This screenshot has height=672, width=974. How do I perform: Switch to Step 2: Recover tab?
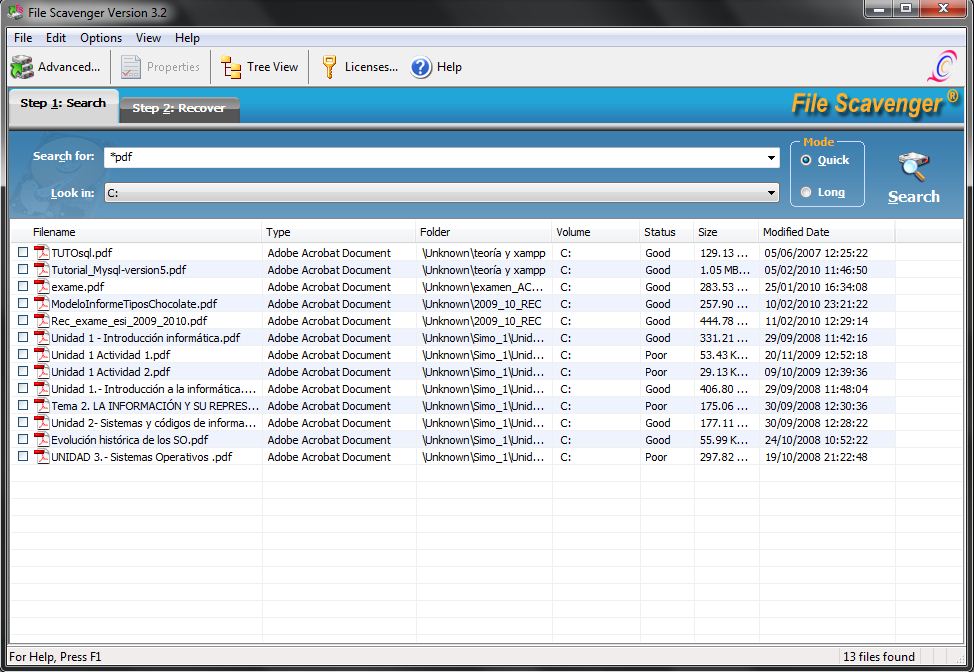click(179, 108)
